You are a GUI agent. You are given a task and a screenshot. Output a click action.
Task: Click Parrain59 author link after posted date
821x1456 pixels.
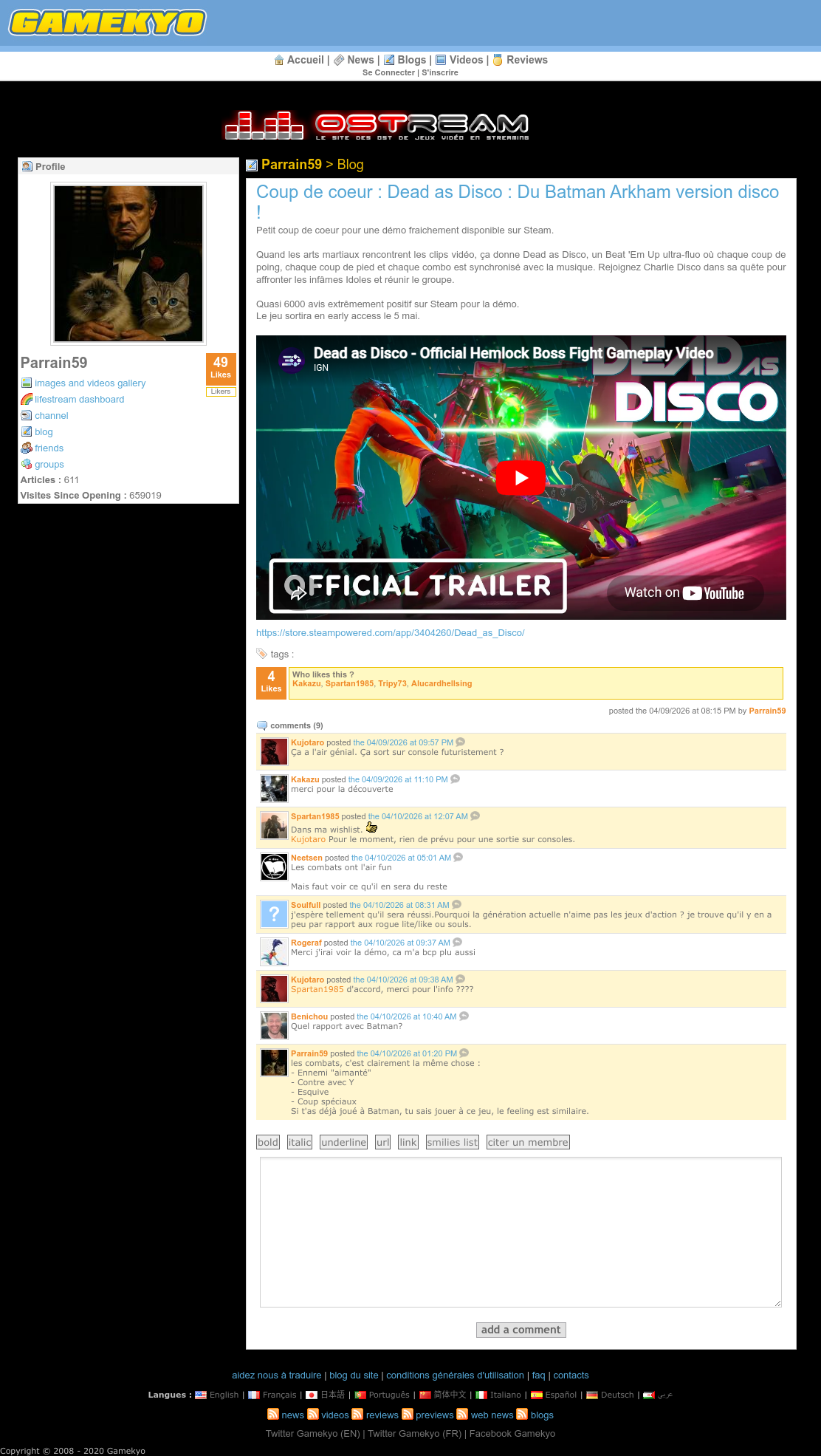767,711
